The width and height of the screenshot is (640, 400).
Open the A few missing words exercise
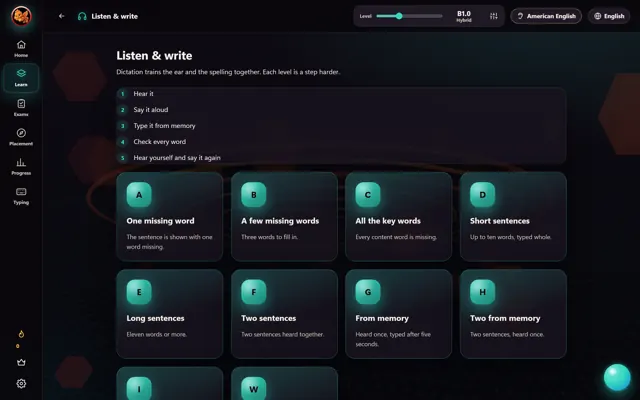284,217
